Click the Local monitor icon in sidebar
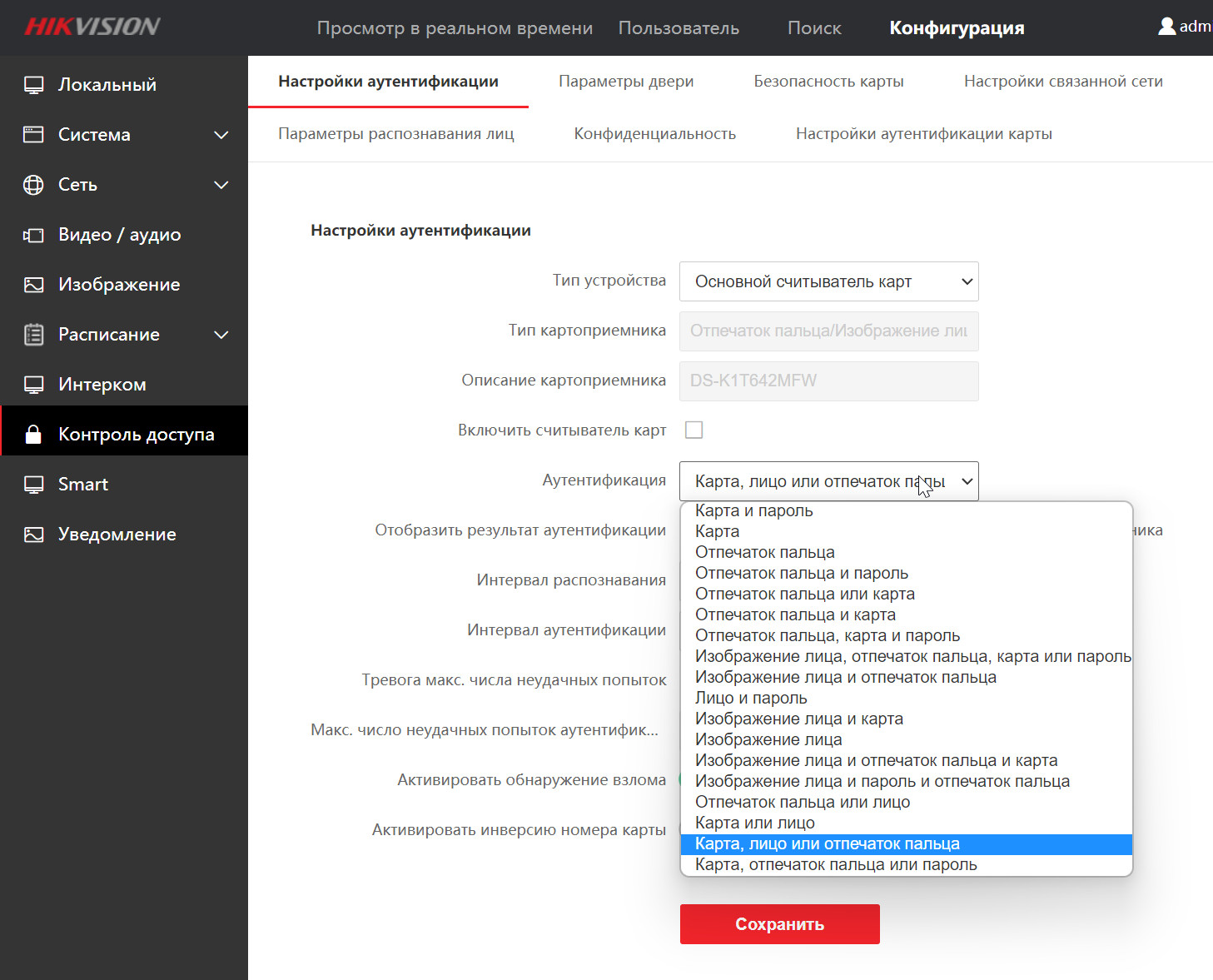1213x980 pixels. tap(33, 85)
